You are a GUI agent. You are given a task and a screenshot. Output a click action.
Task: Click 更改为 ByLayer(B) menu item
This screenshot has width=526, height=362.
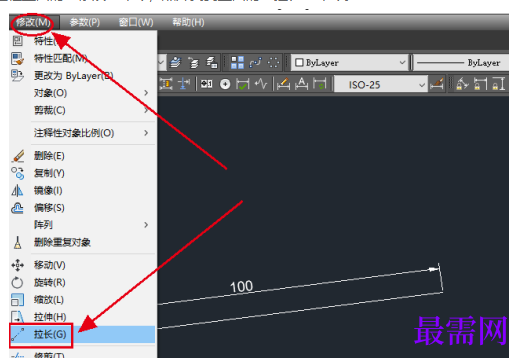pos(83,76)
